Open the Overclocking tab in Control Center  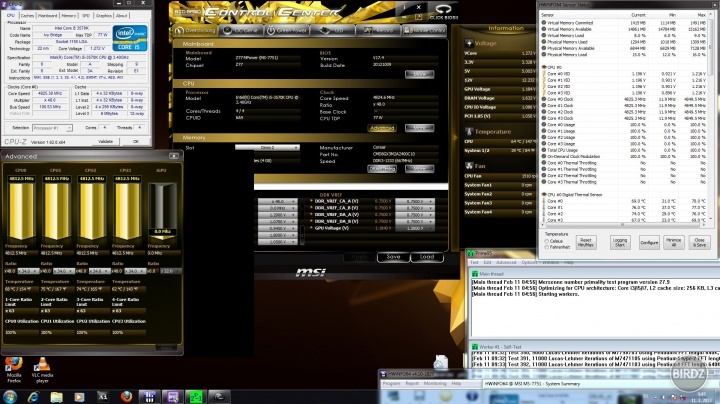click(x=195, y=30)
